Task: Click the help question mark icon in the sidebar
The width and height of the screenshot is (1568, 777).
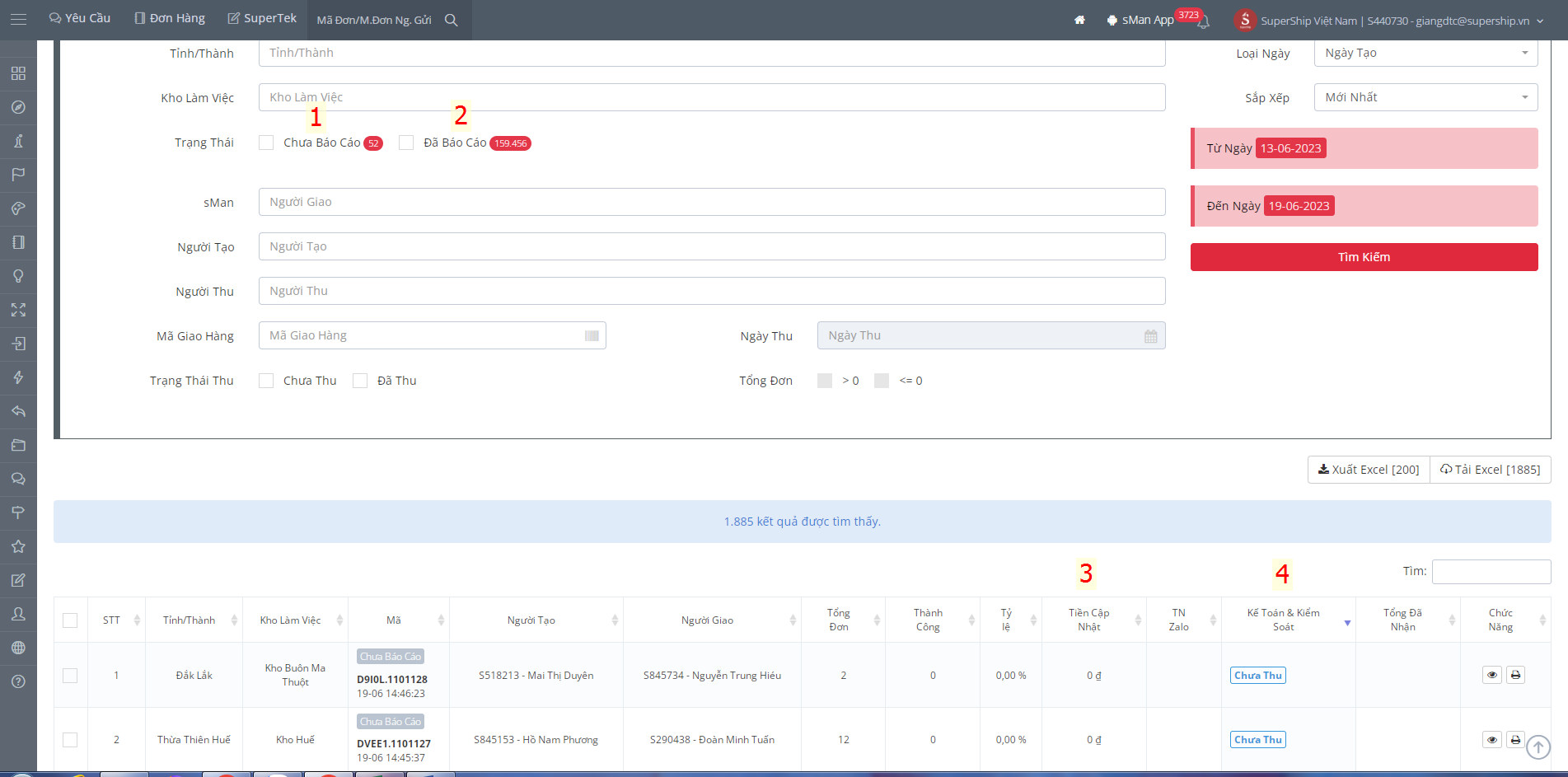Action: pyautogui.click(x=18, y=681)
